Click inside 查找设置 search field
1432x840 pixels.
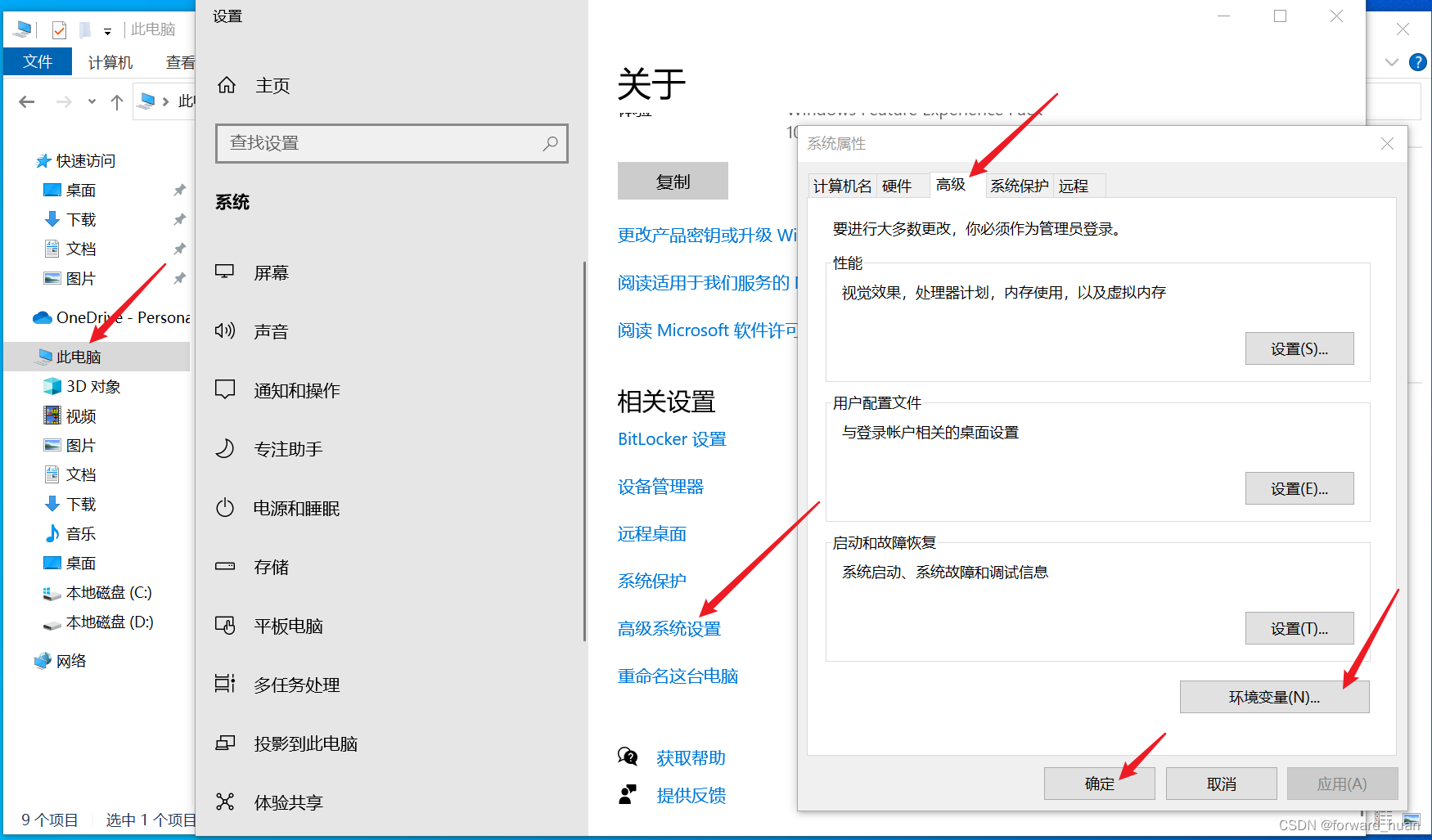392,143
